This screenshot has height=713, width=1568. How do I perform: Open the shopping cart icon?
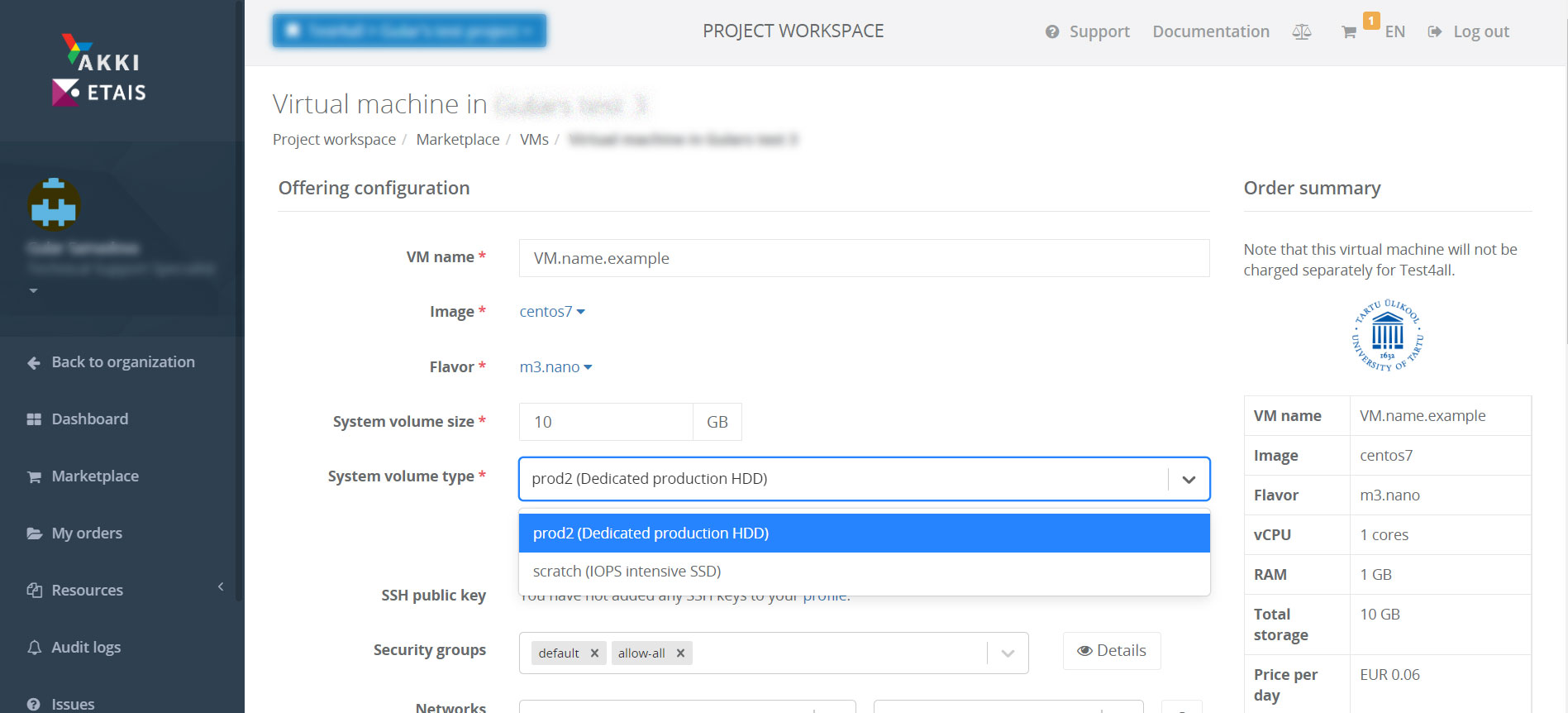[x=1349, y=32]
